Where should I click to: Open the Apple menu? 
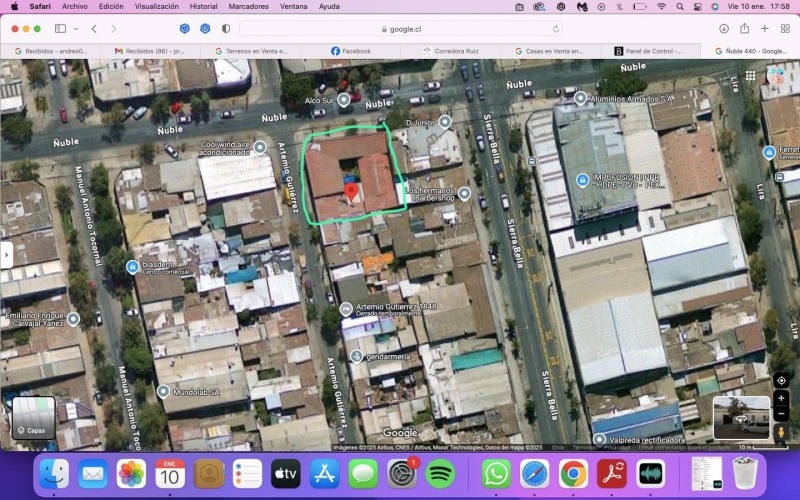(x=14, y=7)
